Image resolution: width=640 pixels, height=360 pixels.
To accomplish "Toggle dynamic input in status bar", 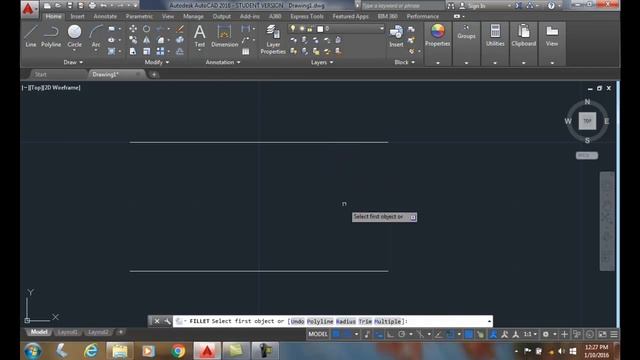I will 379,334.
